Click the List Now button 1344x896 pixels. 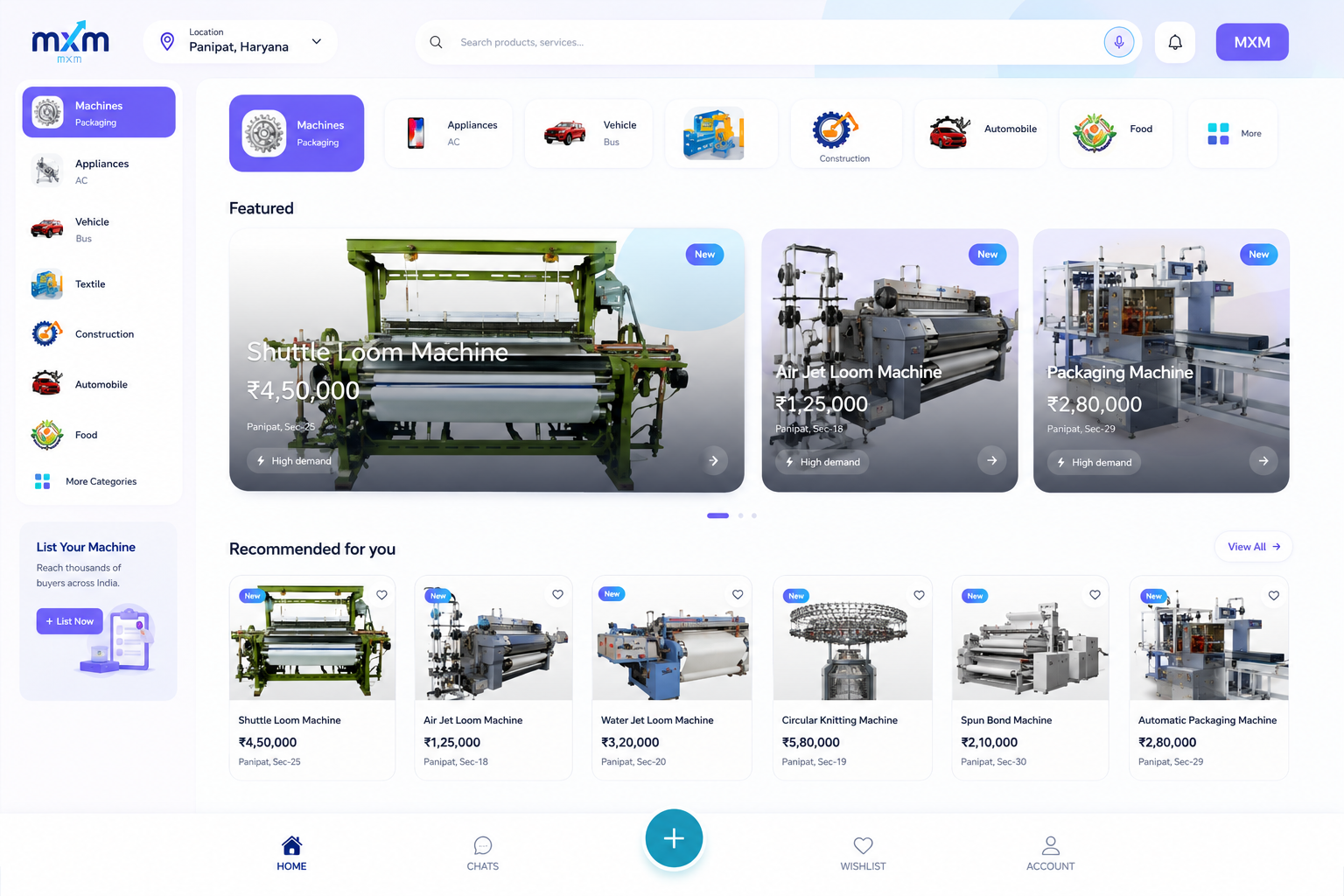coord(69,621)
